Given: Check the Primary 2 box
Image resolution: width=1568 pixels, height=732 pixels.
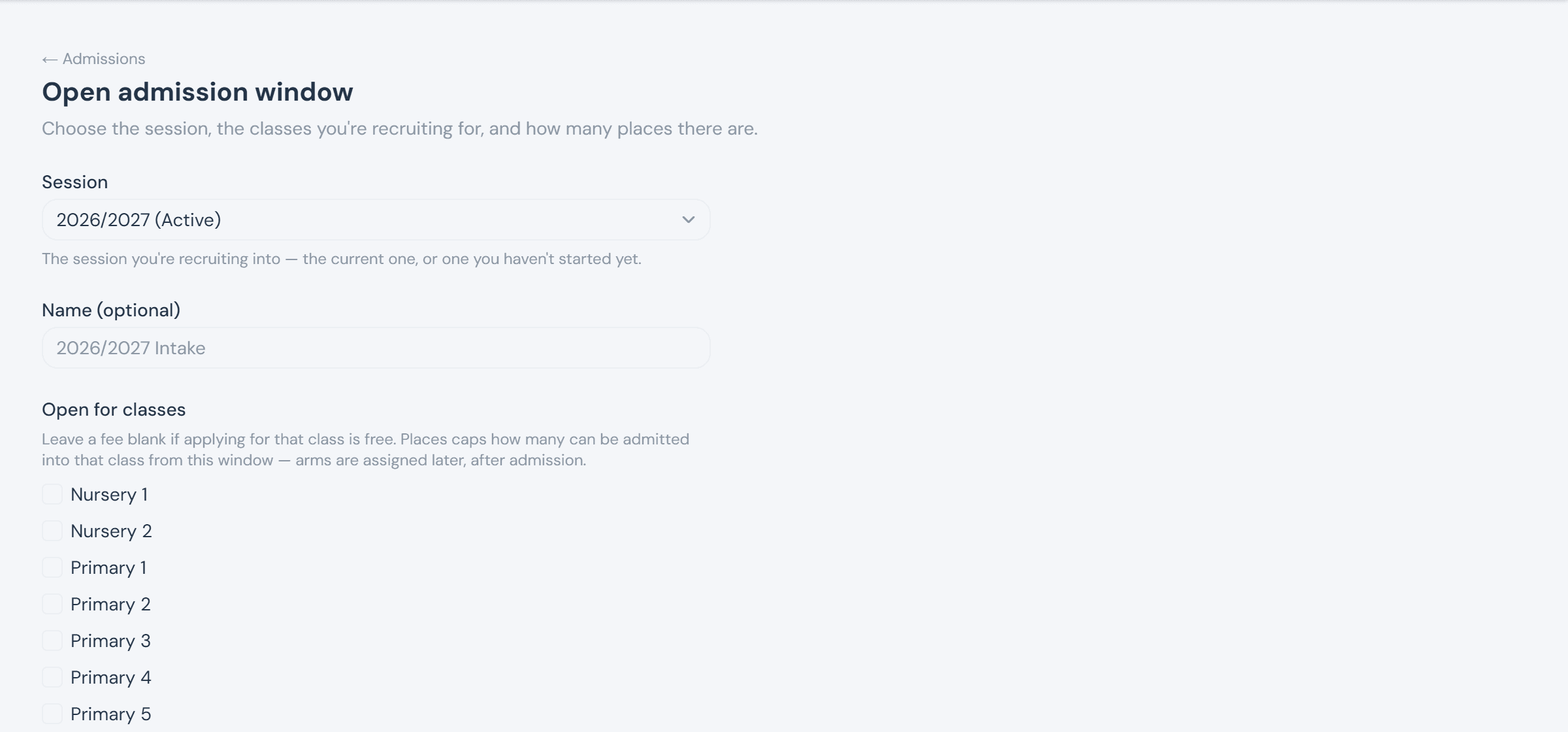Looking at the screenshot, I should tap(52, 604).
